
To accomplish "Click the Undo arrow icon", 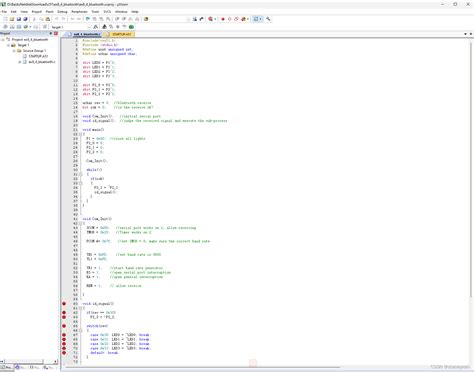I will pyautogui.click(x=57, y=19).
